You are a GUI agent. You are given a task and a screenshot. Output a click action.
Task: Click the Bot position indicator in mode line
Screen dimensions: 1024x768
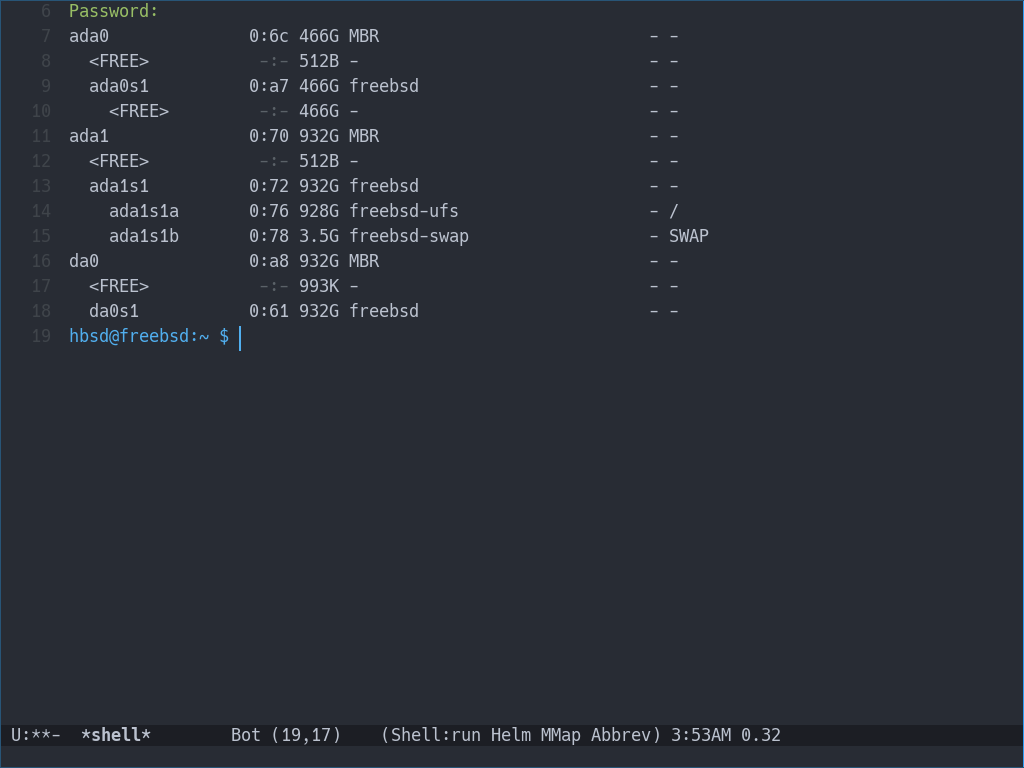coord(245,735)
